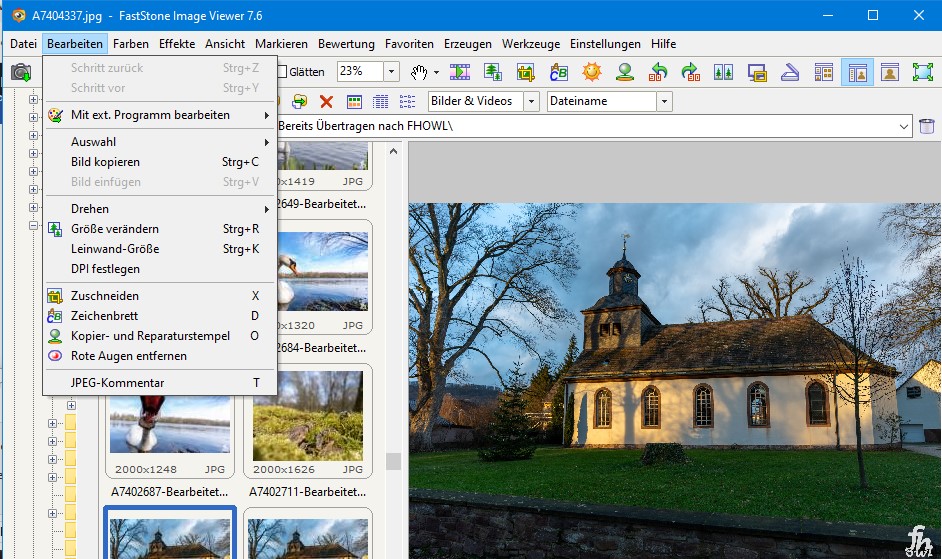
Task: Collapse the expanded folder tree node
Action: coord(34,225)
